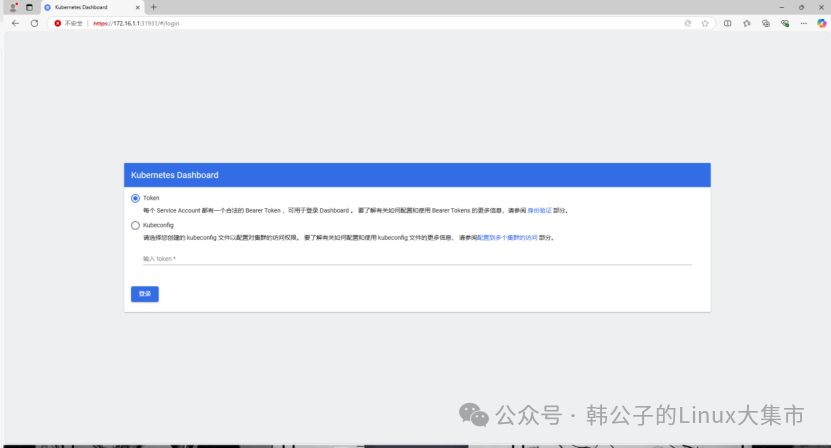The image size is (831, 448).
Task: Maximize the browser window
Action: (x=801, y=7)
